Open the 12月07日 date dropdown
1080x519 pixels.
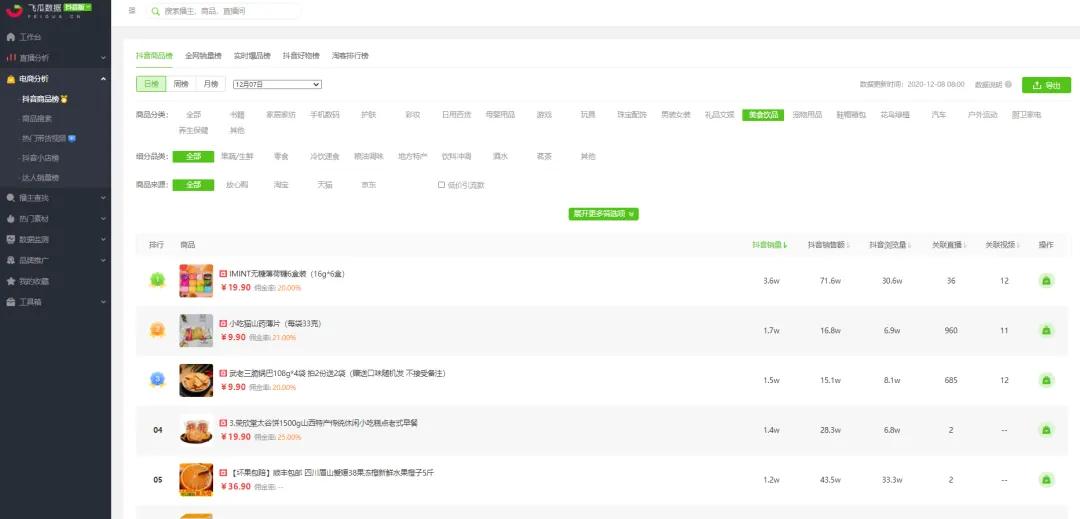(x=278, y=84)
